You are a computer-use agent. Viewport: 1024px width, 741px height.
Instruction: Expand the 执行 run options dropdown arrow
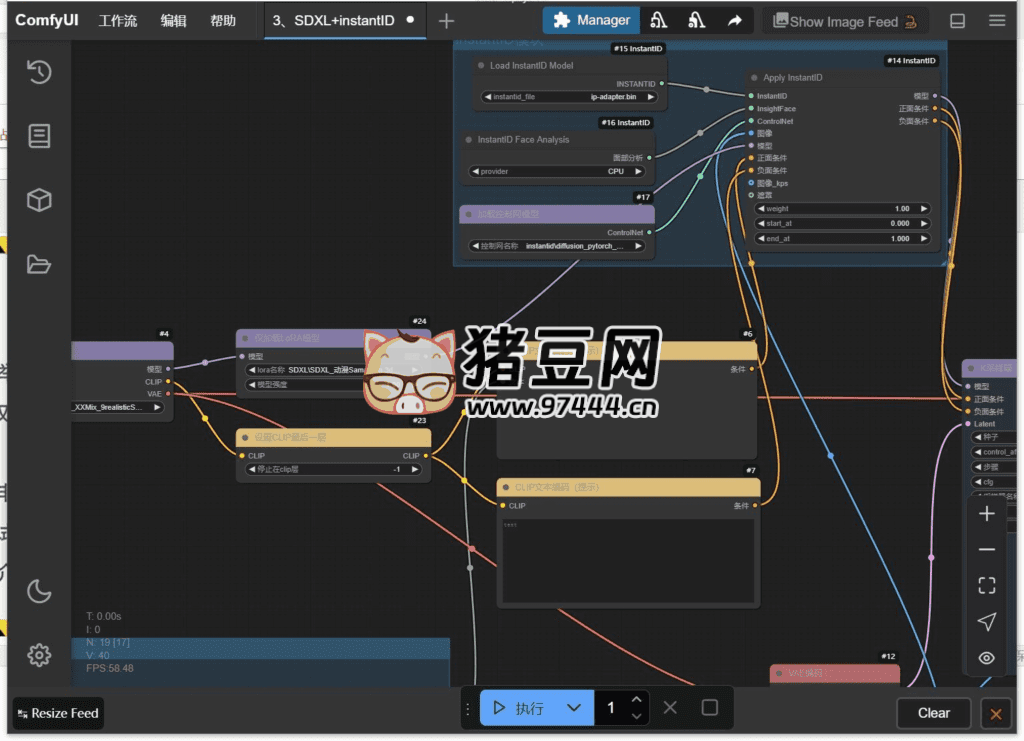tap(573, 708)
